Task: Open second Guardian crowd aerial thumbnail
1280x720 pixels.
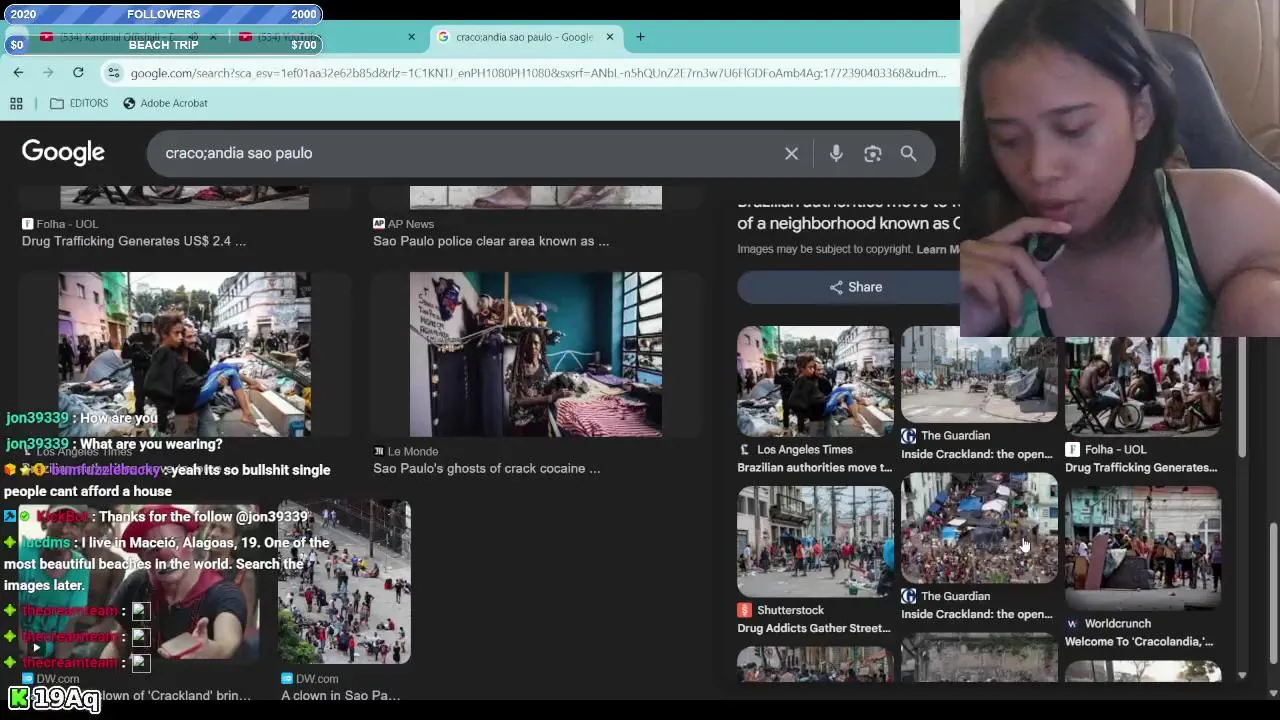Action: 979,528
